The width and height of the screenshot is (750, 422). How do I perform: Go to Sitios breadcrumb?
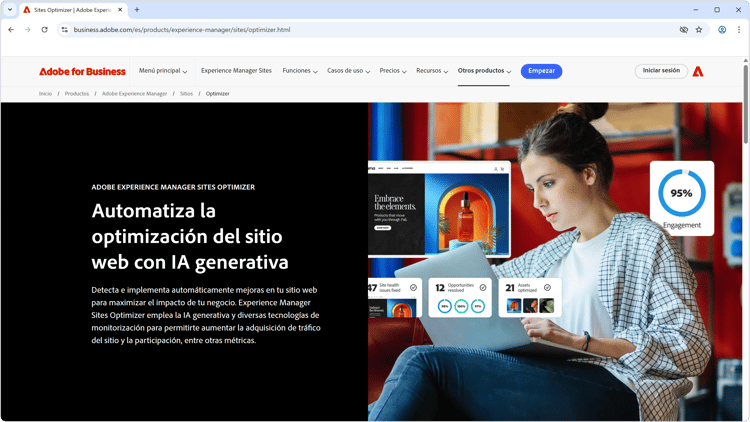pos(187,94)
